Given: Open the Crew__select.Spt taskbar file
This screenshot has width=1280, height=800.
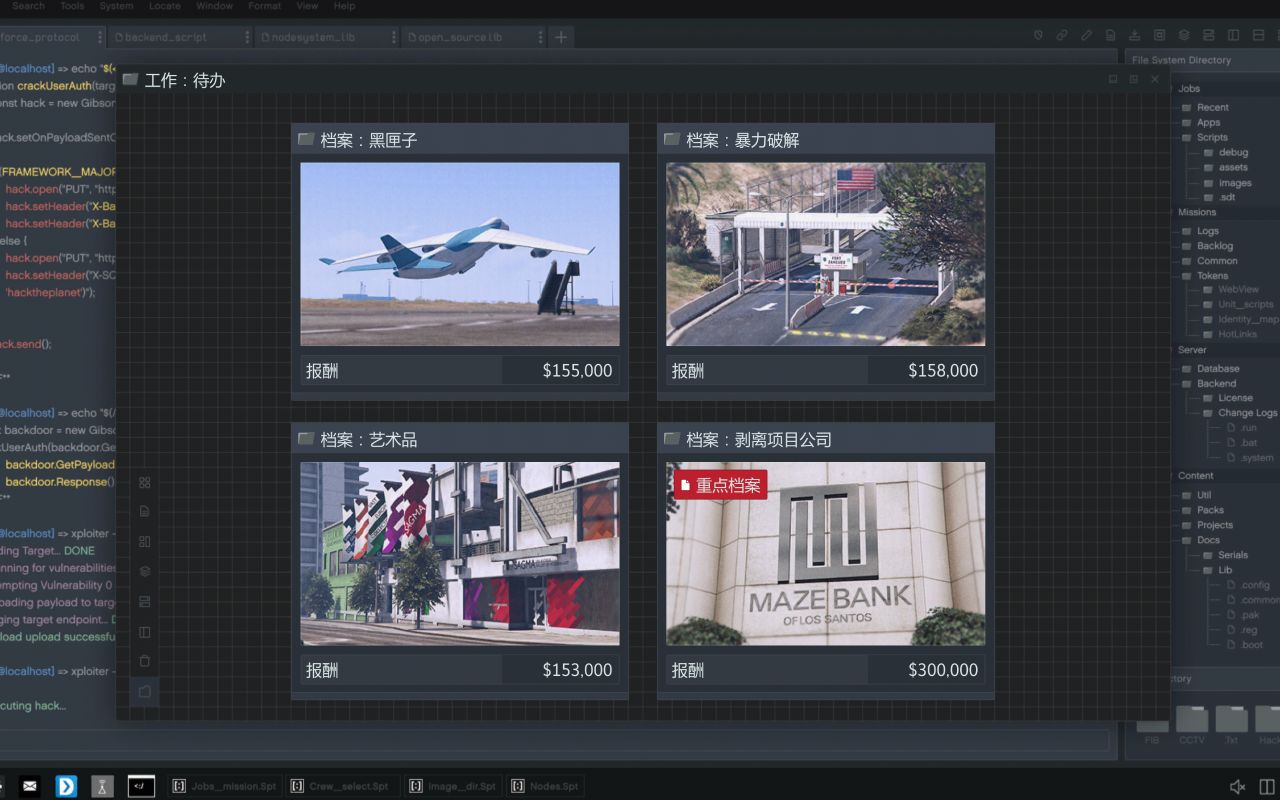Looking at the screenshot, I should [x=342, y=786].
